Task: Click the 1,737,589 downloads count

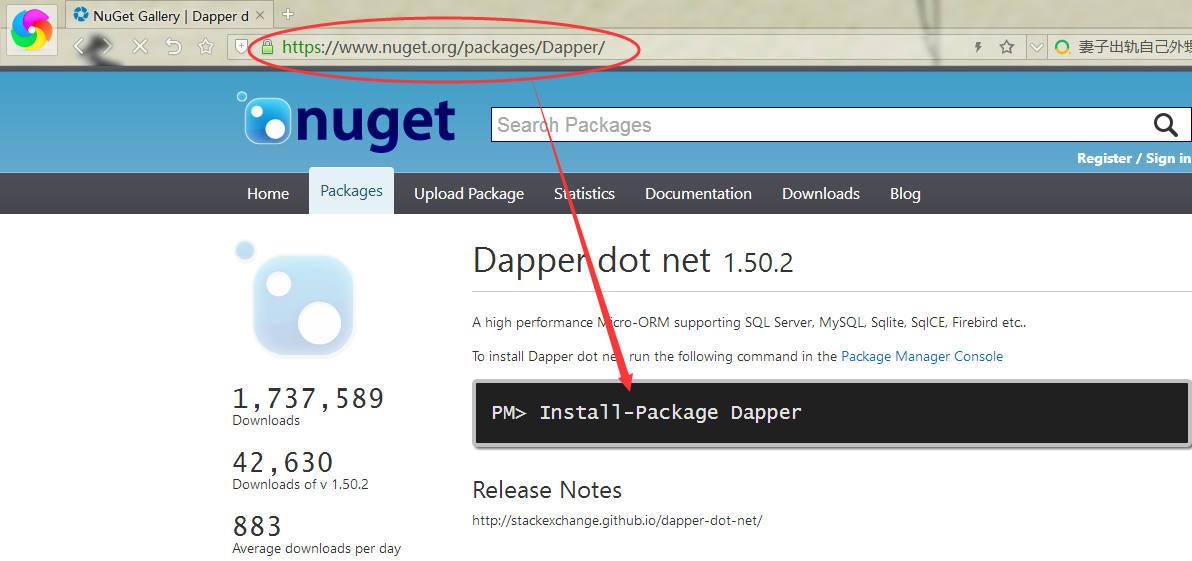Action: pyautogui.click(x=308, y=398)
